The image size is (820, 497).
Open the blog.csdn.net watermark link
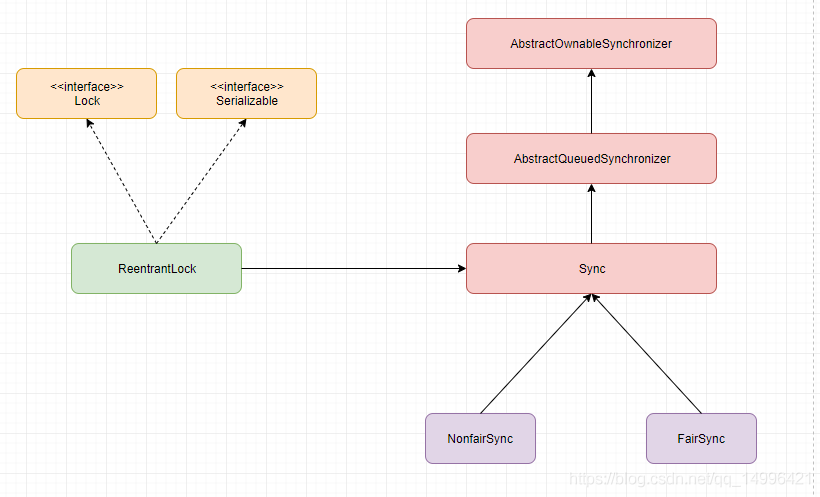pyautogui.click(x=693, y=479)
